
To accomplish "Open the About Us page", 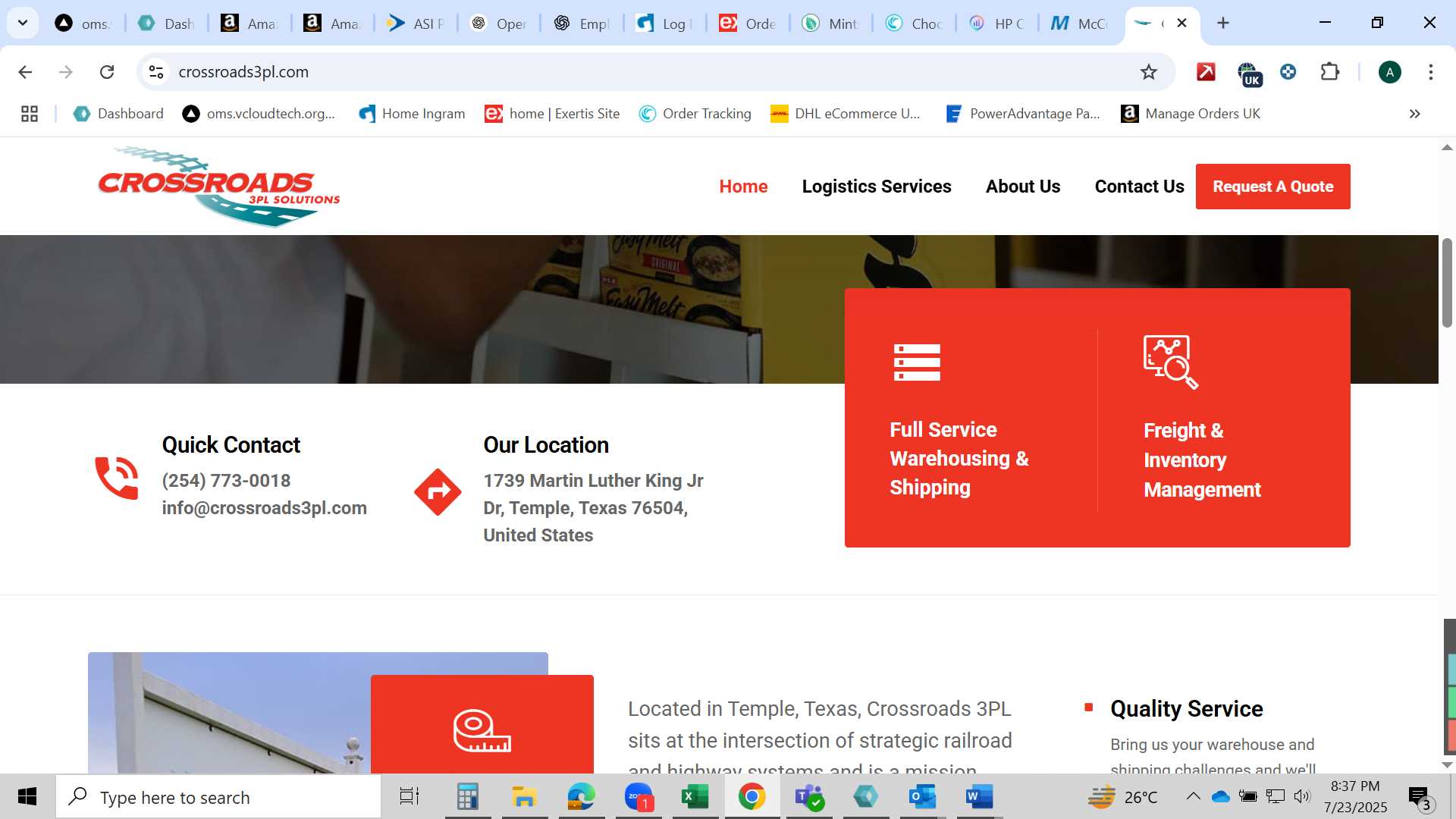I will coord(1023,187).
